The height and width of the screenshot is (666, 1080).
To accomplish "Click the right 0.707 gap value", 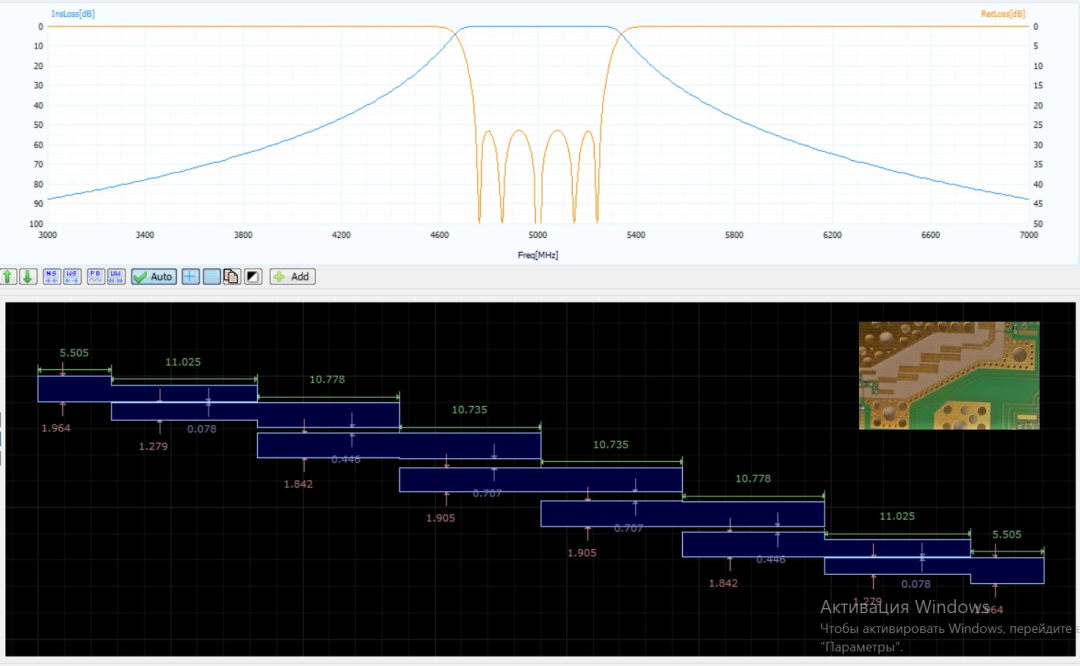I will coord(629,528).
